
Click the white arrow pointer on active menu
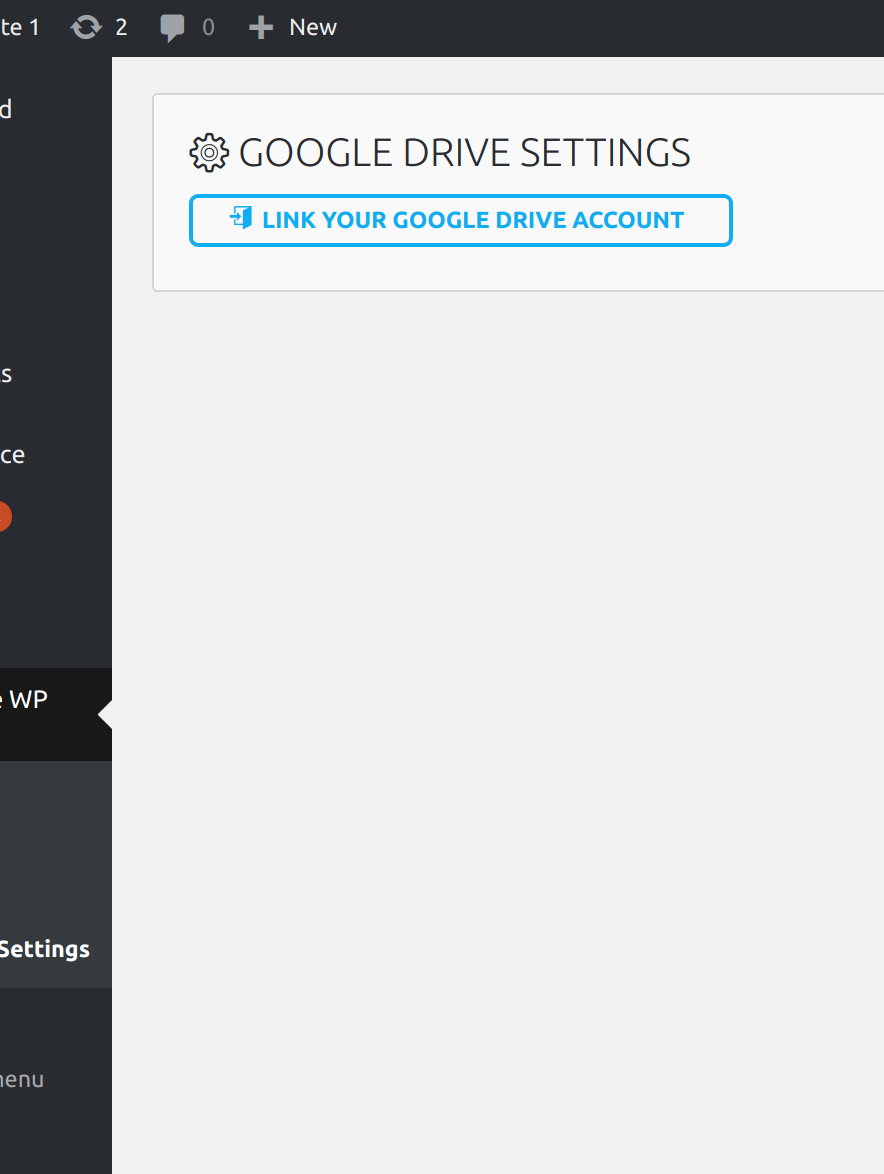[105, 715]
